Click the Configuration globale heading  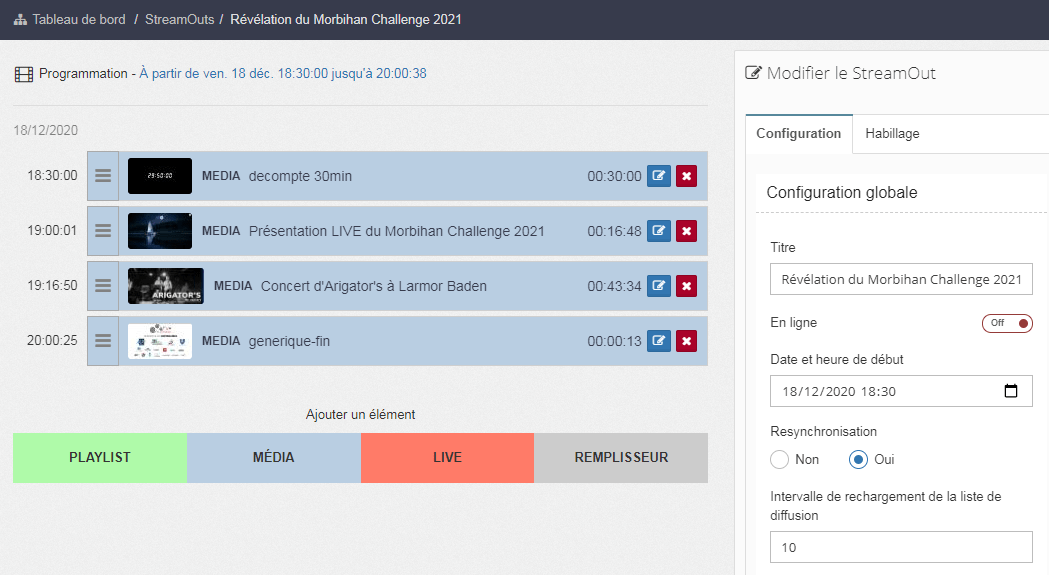point(842,193)
